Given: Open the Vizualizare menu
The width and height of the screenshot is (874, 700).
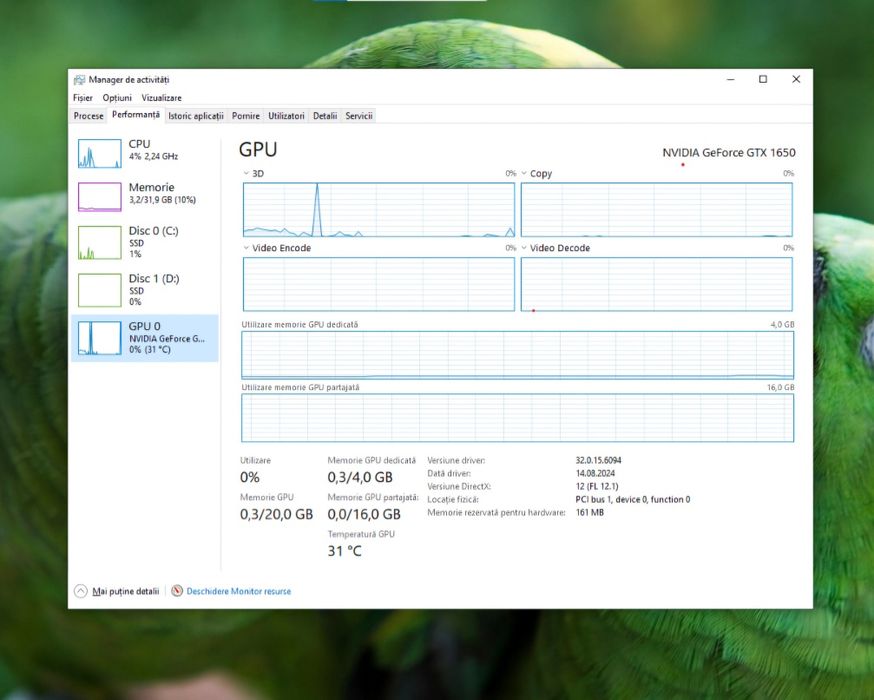Looking at the screenshot, I should click(162, 98).
